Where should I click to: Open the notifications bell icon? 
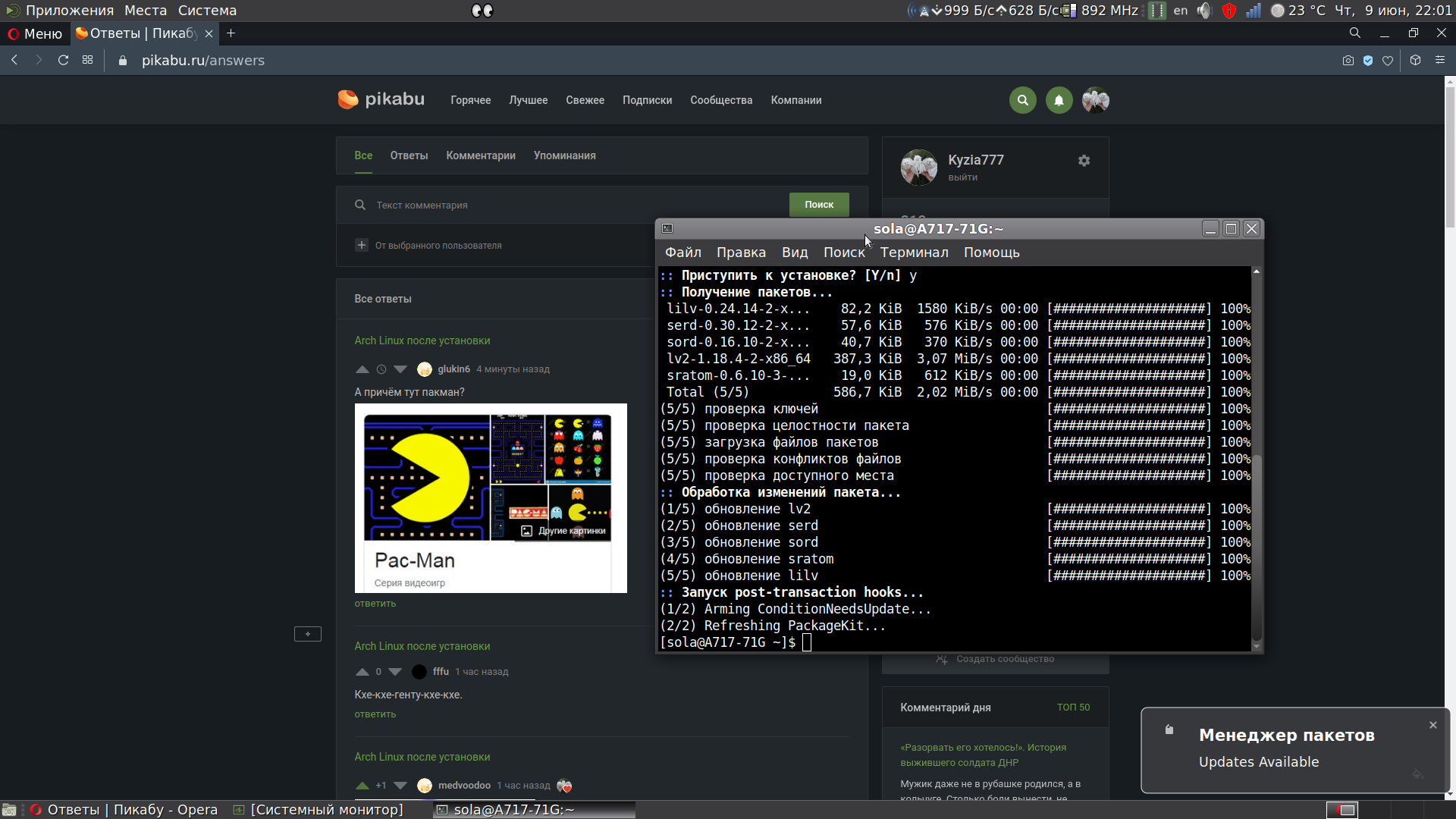(x=1059, y=100)
